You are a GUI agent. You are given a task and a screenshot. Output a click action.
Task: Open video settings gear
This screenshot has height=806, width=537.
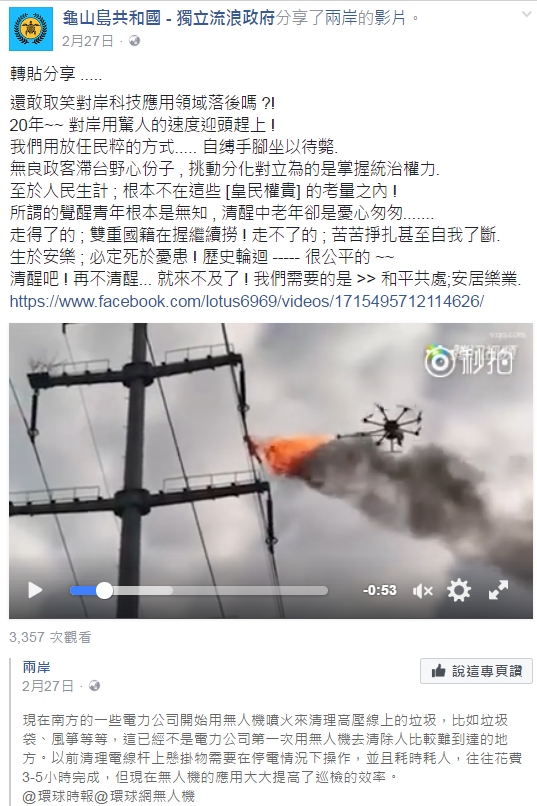coord(458,591)
